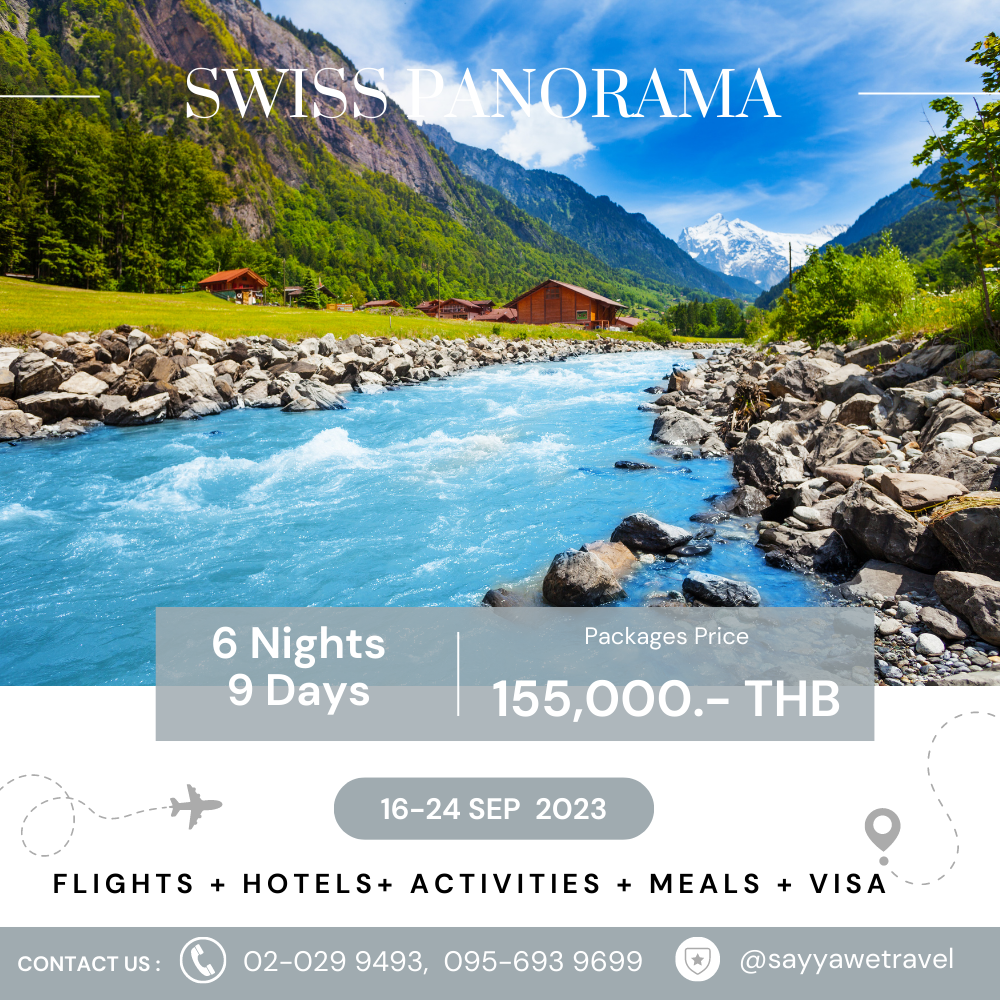Select the 16-24 SEP 2023 date pill

[x=494, y=809]
